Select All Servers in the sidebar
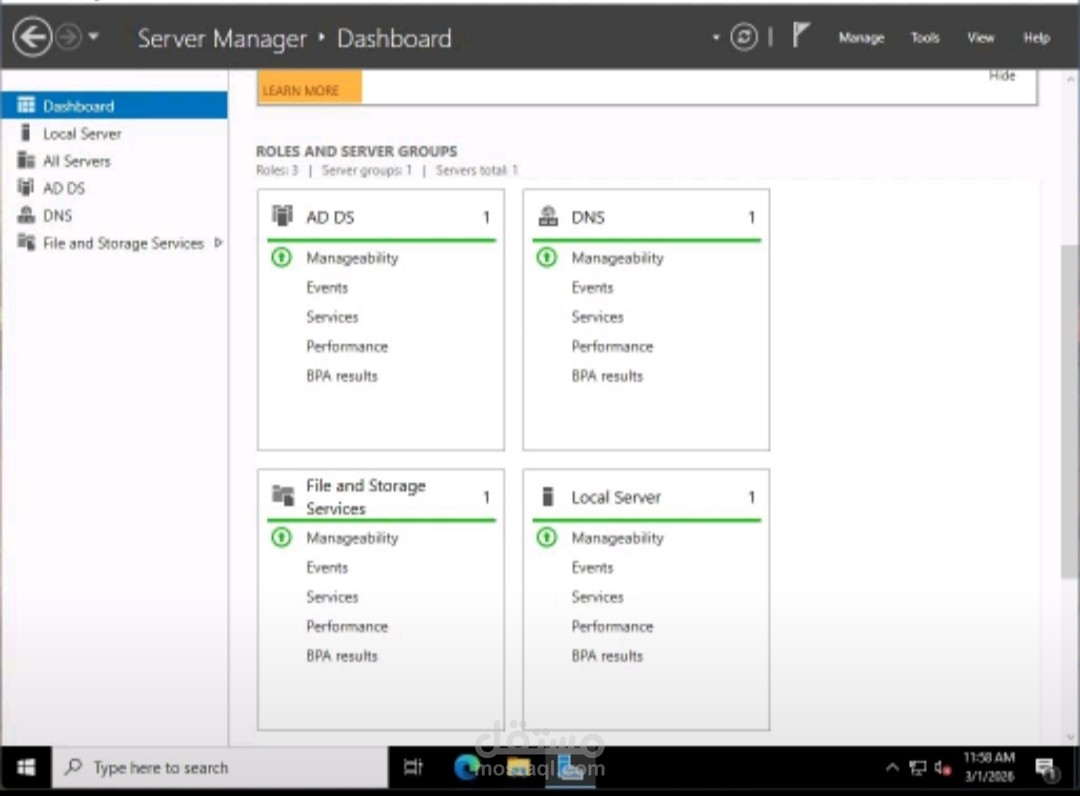1080x796 pixels. 77,160
